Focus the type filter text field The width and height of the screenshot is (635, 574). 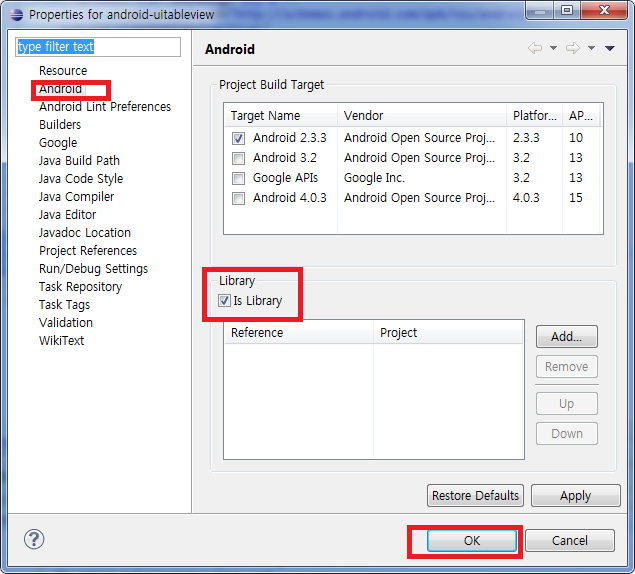pyautogui.click(x=98, y=47)
